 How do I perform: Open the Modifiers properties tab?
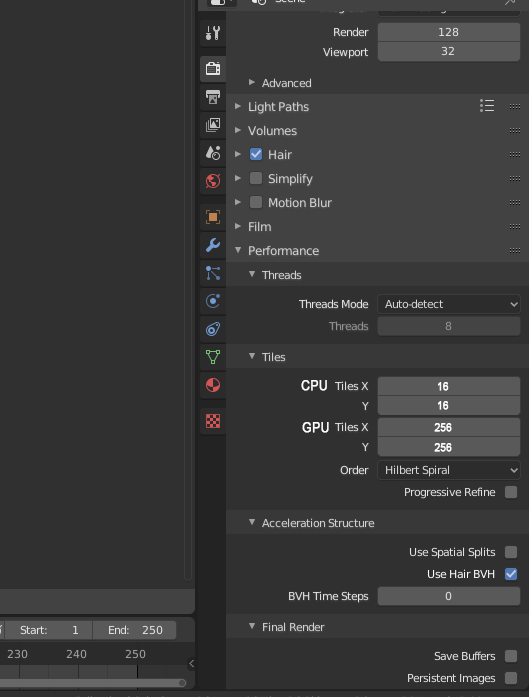(213, 245)
